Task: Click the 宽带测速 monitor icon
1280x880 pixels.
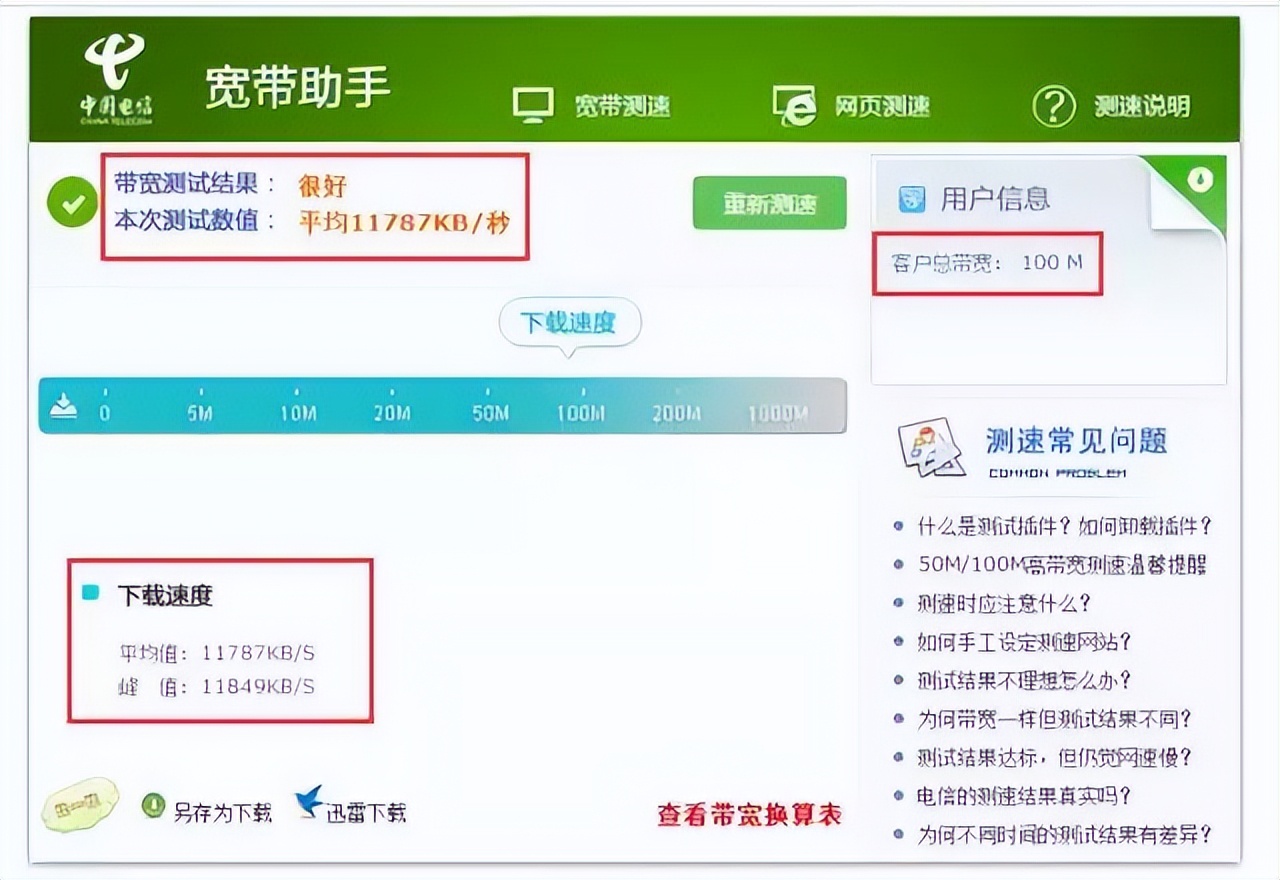Action: point(535,100)
